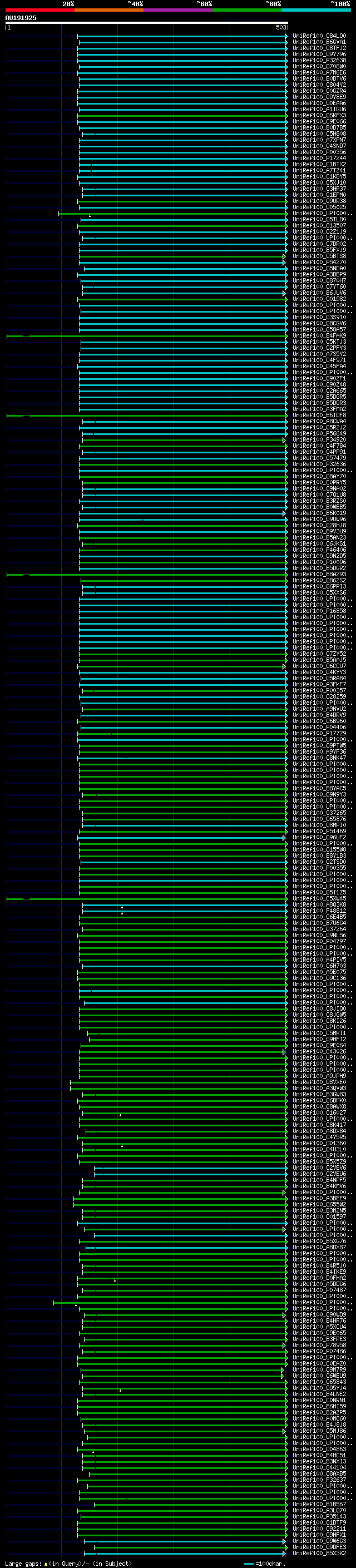This screenshot has height=1568, width=356.
Task: Open UniRef100_Q05025 hit
Action: (x=319, y=207)
